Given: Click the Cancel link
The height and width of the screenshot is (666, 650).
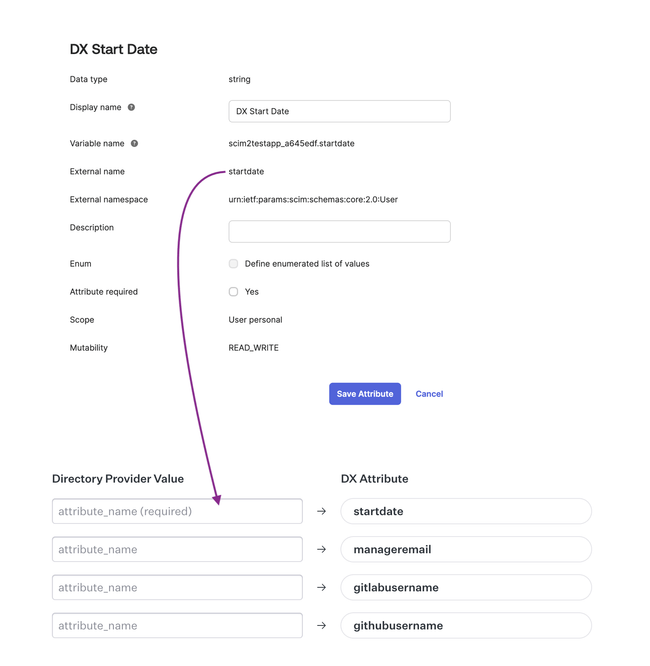Looking at the screenshot, I should point(429,394).
